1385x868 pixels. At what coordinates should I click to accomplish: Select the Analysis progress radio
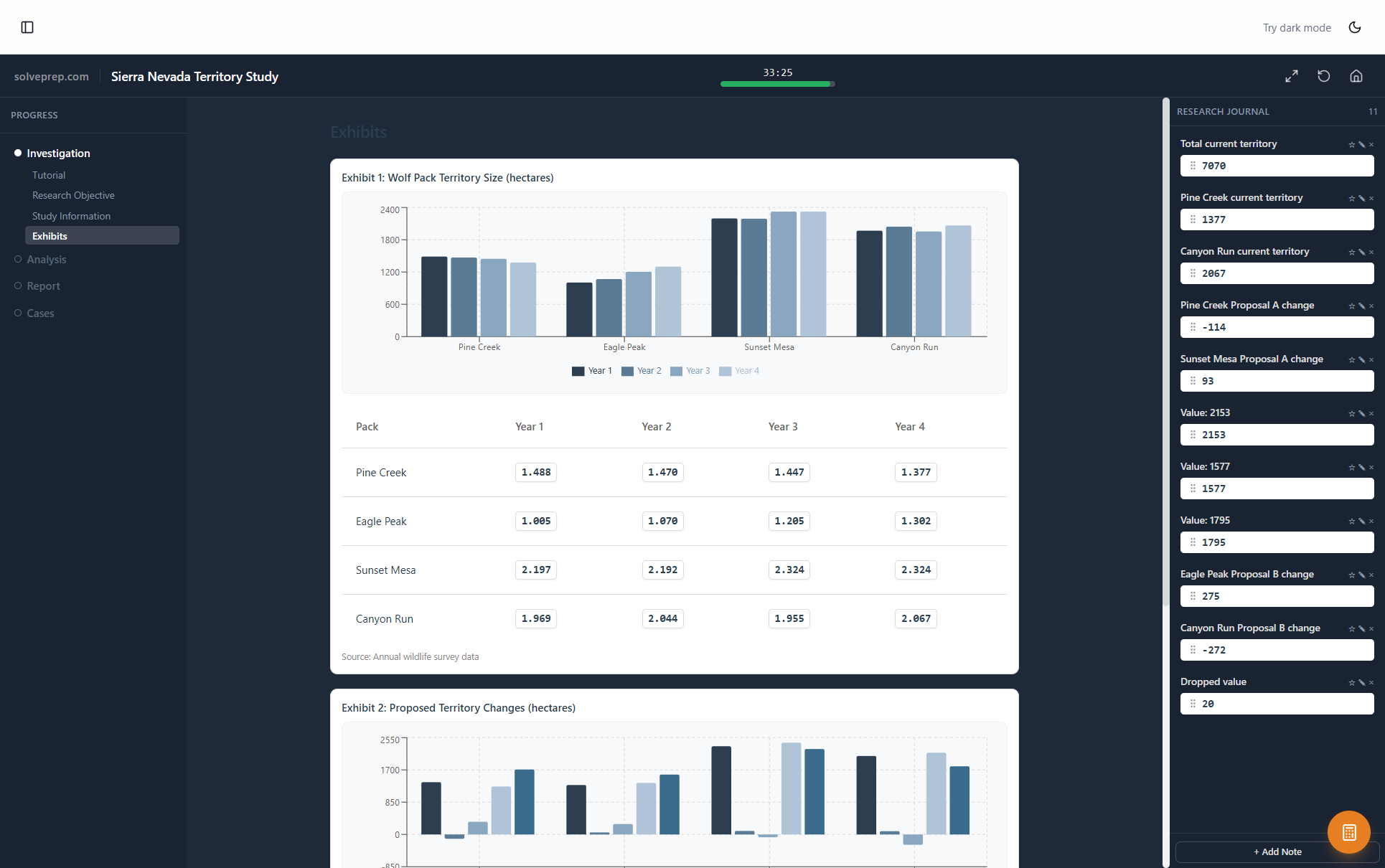click(18, 259)
